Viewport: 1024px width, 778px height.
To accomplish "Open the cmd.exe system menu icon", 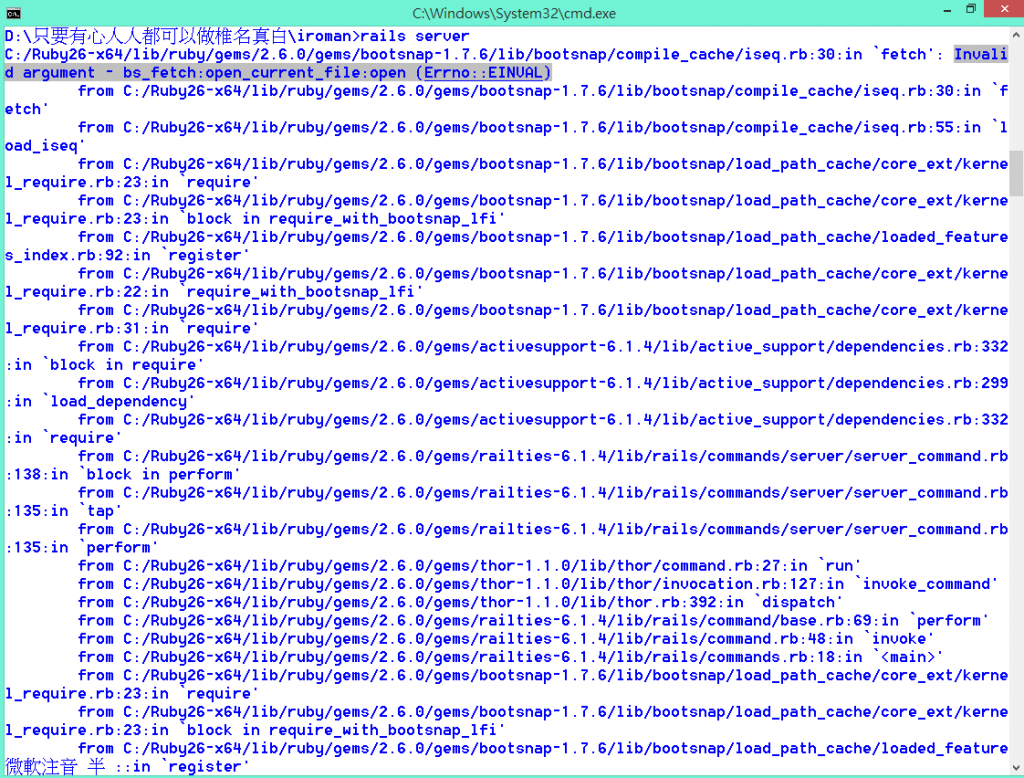I will click(x=12, y=12).
